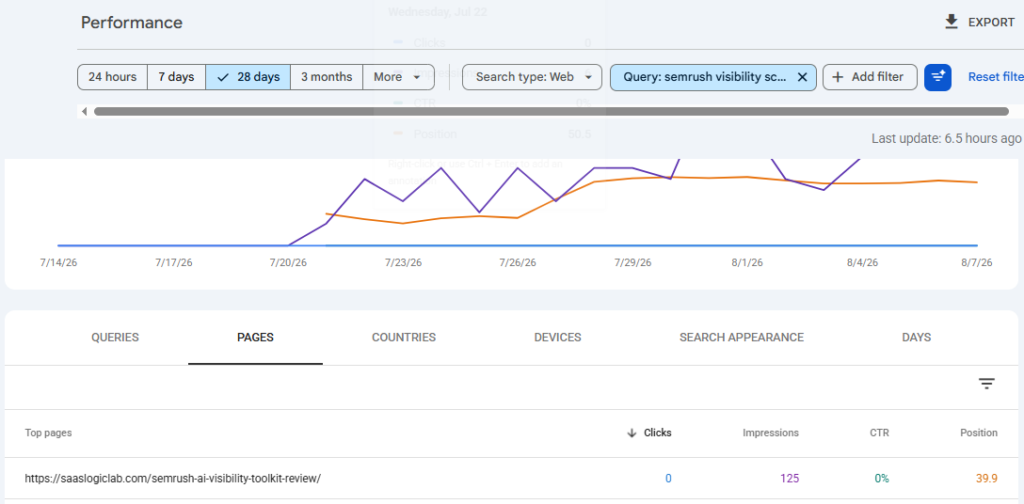Select the 7 days date range
This screenshot has height=504, width=1024.
176,77
